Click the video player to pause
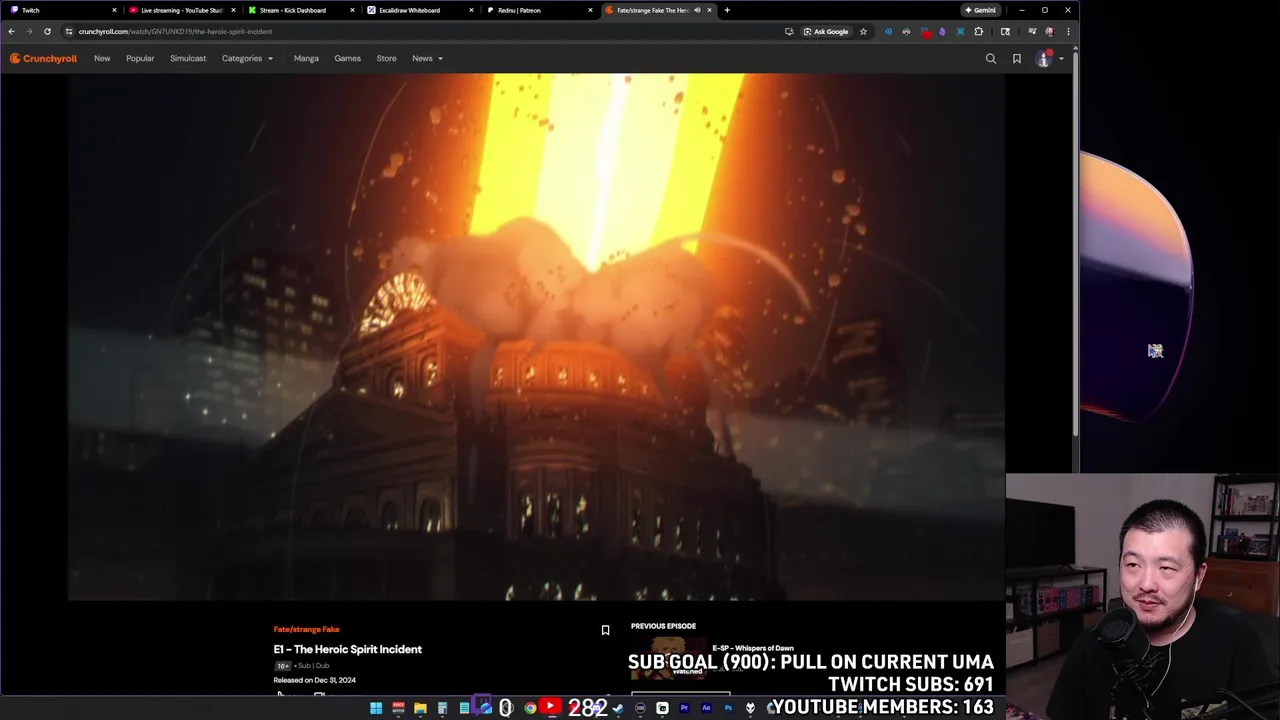 (536, 336)
